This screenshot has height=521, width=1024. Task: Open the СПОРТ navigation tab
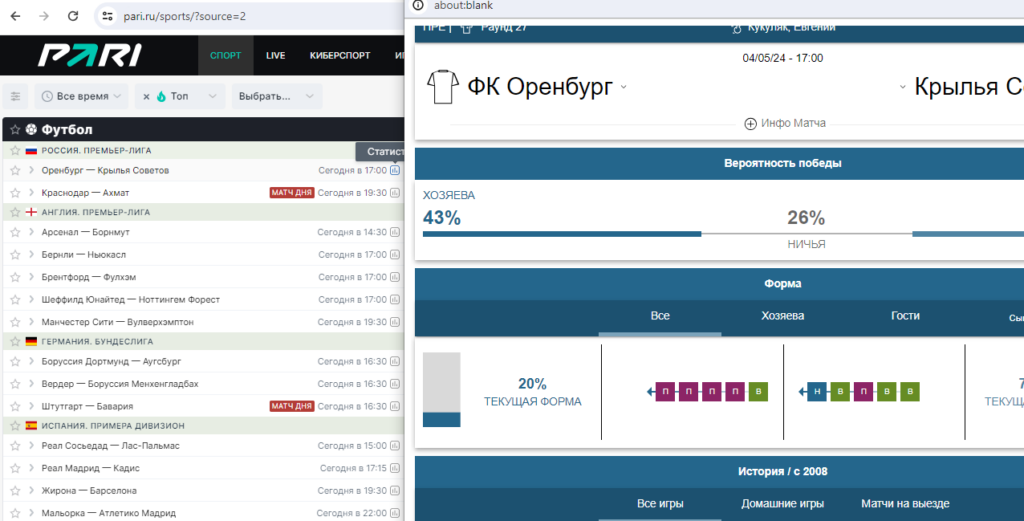225,55
